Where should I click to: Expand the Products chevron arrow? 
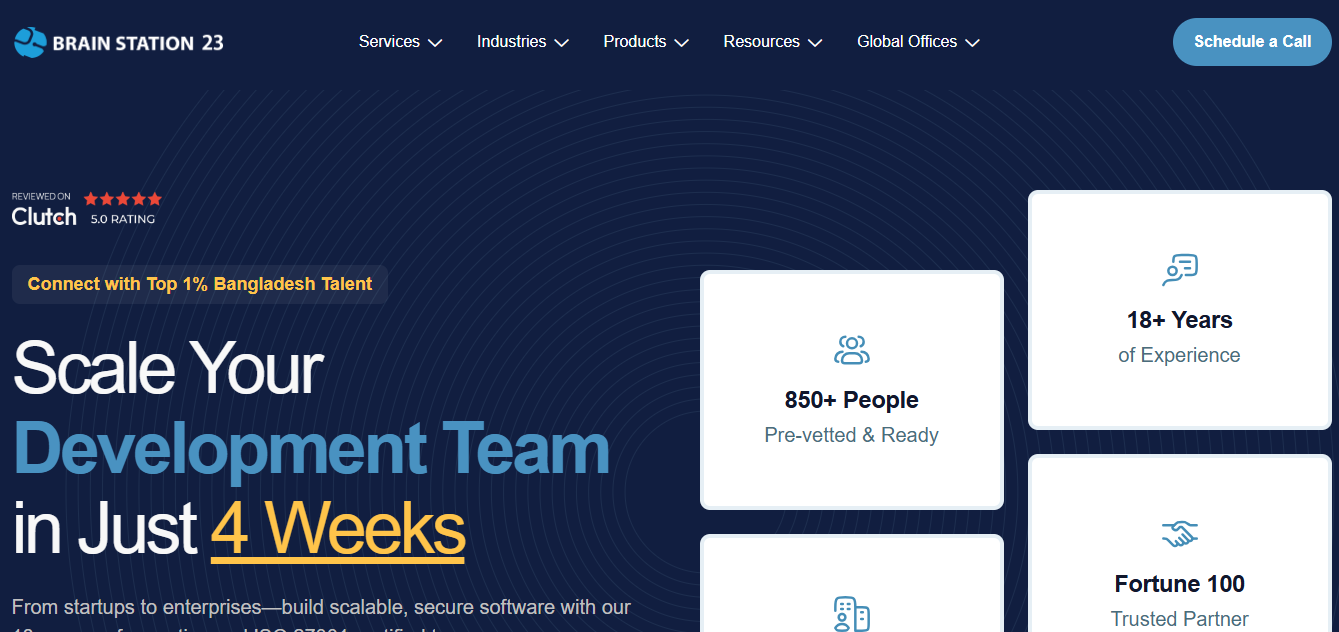click(682, 43)
